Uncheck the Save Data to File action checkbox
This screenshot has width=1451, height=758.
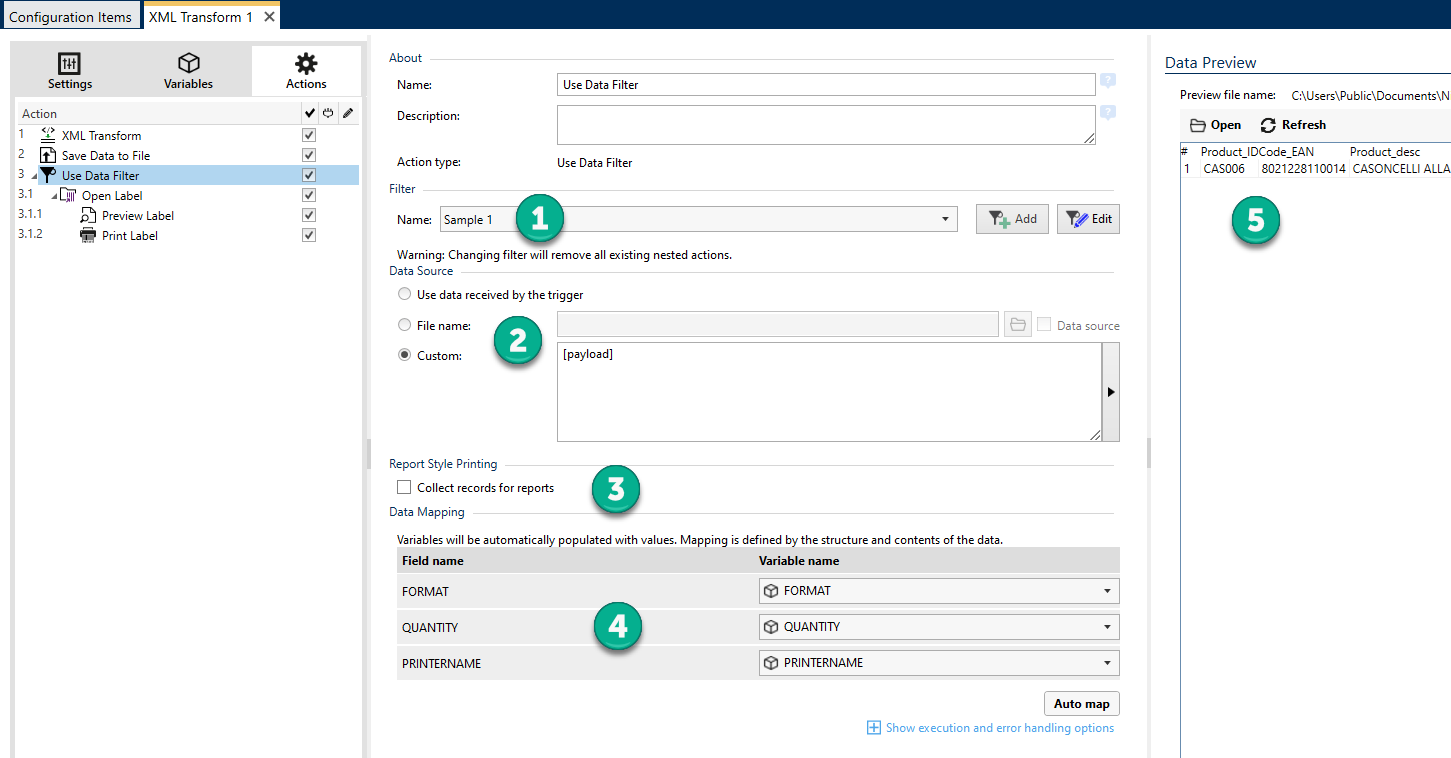[x=309, y=155]
